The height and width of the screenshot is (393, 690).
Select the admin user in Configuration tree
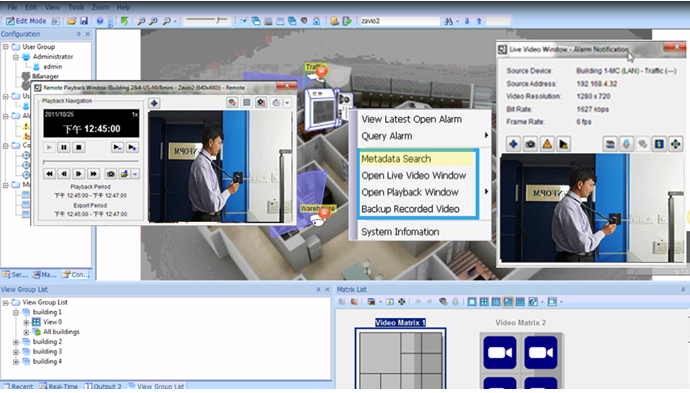[x=52, y=66]
